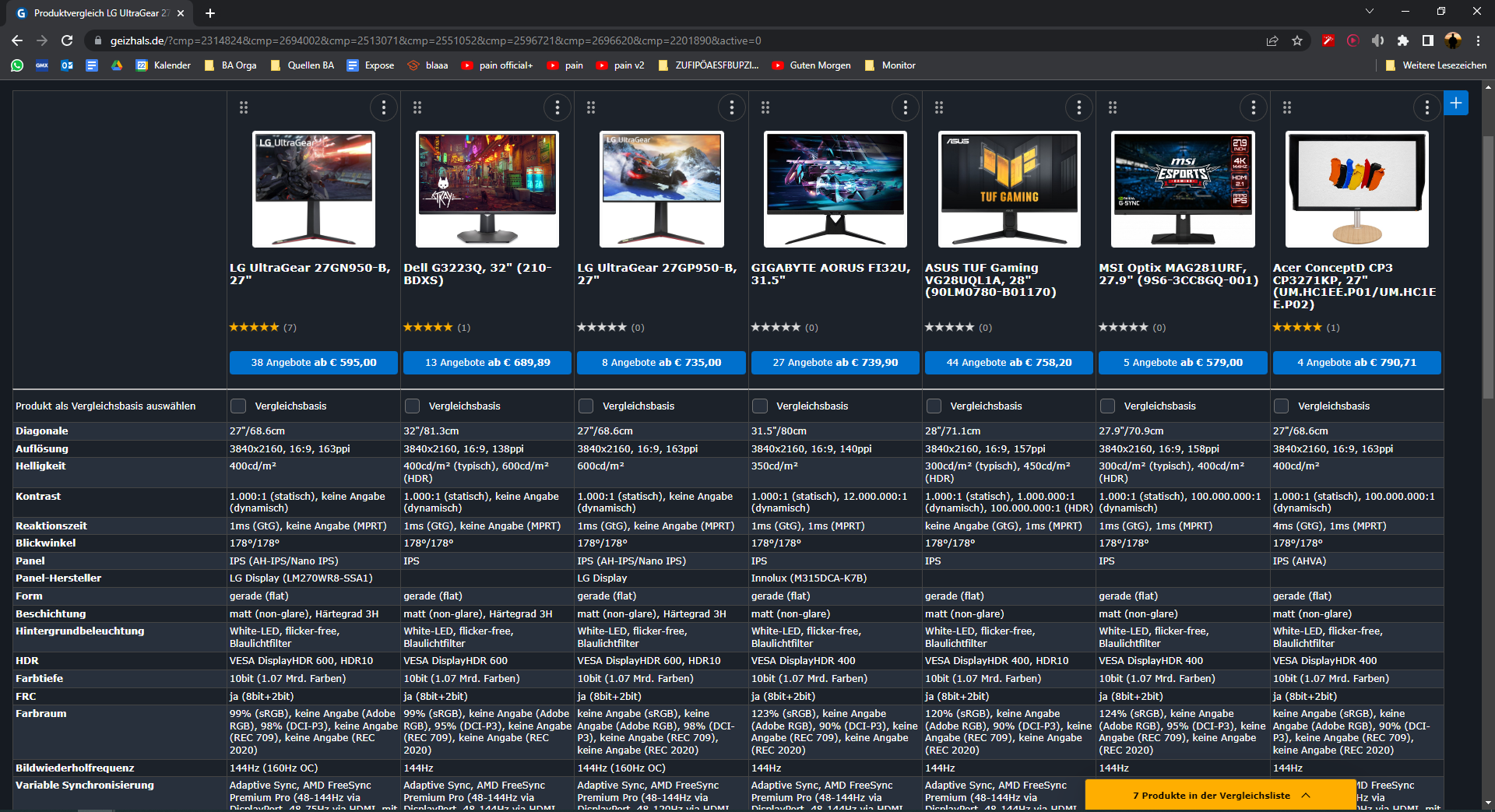
Task: View 4 Angebote ab € 790,71
Action: point(1357,363)
